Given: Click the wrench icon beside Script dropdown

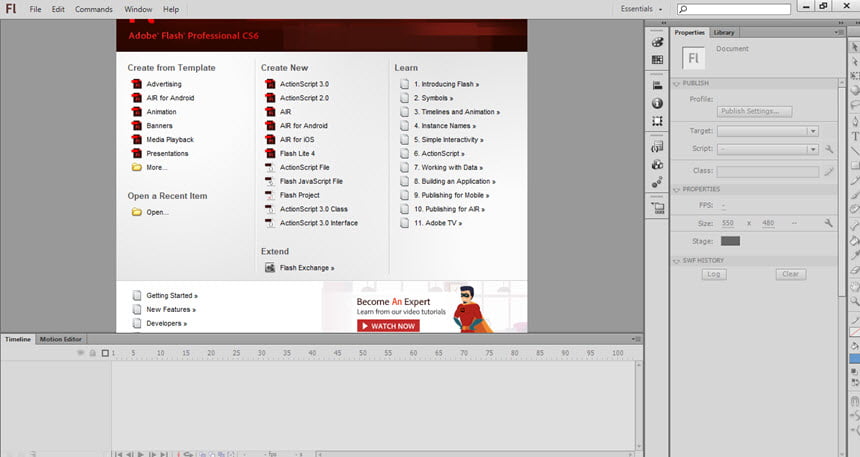Looking at the screenshot, I should [829, 149].
